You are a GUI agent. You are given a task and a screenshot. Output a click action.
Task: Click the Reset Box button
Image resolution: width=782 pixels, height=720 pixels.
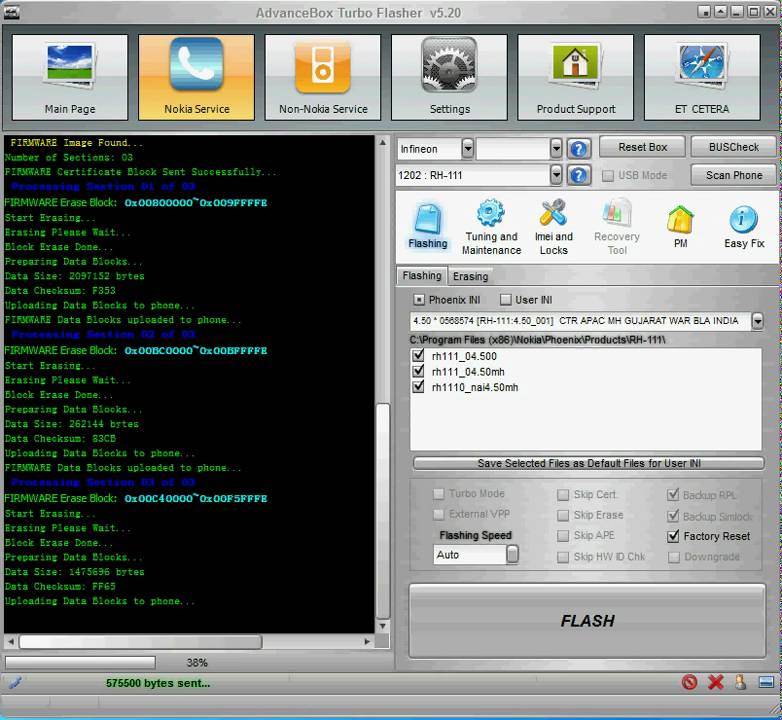[x=642, y=147]
